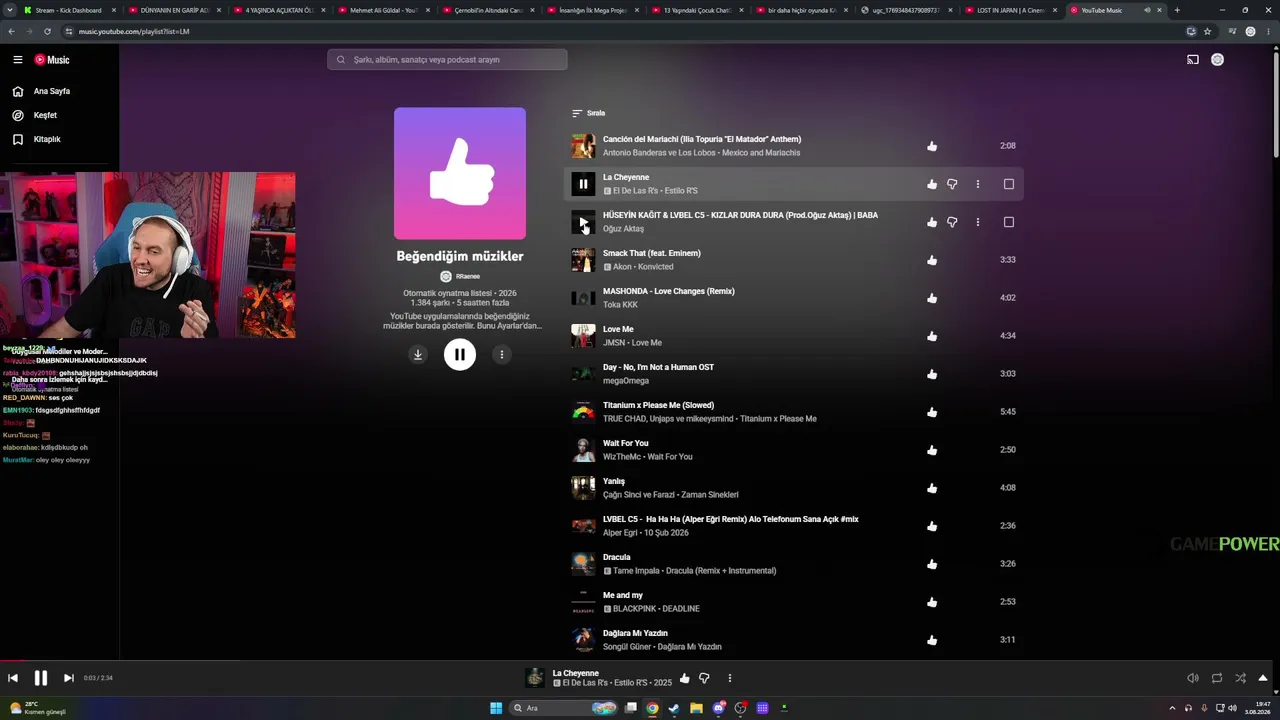Screen dimensions: 1280x720
Task: Reload the page
Action: click(x=47, y=31)
